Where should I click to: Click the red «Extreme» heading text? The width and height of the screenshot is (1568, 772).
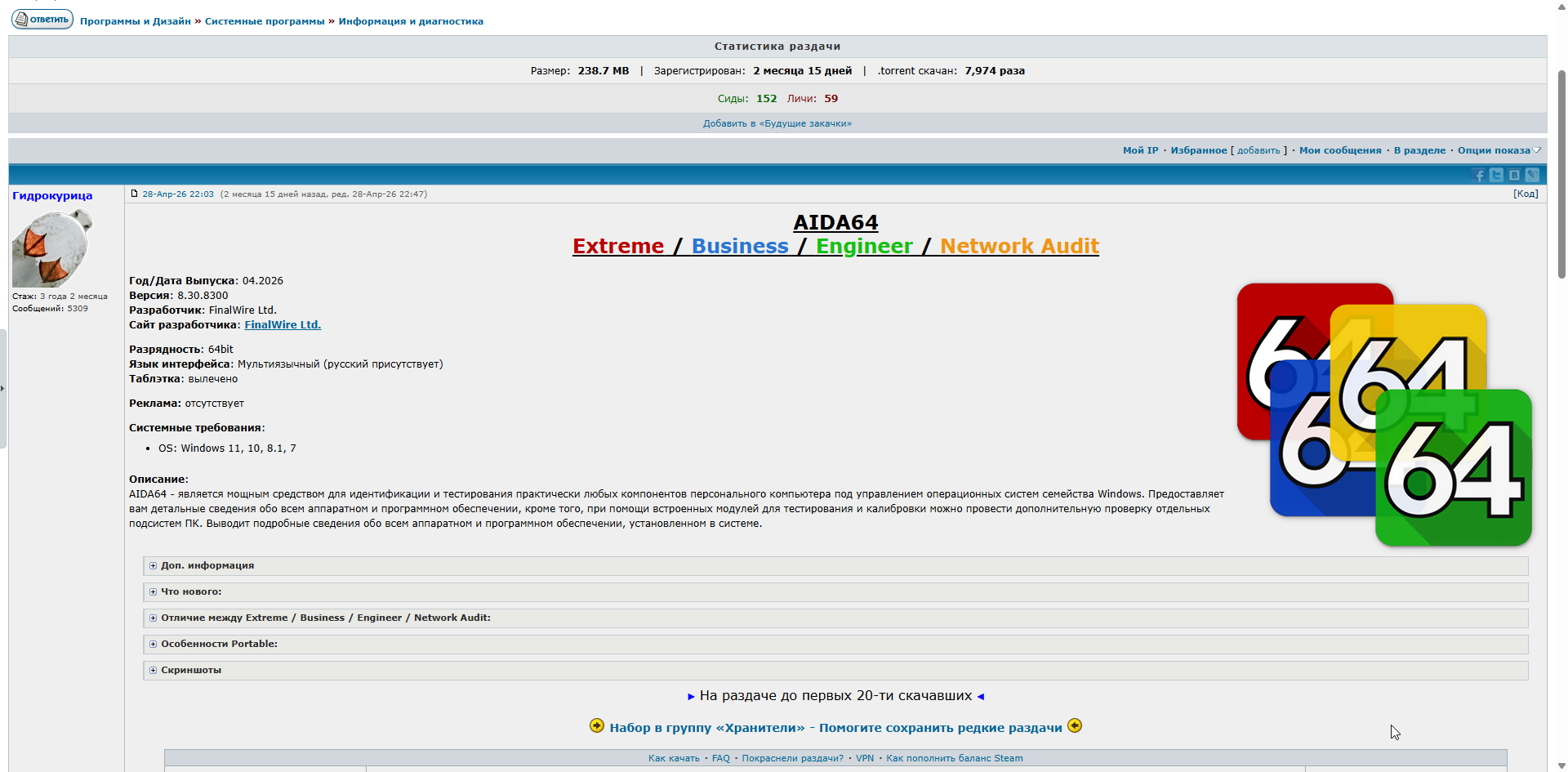[x=618, y=246]
